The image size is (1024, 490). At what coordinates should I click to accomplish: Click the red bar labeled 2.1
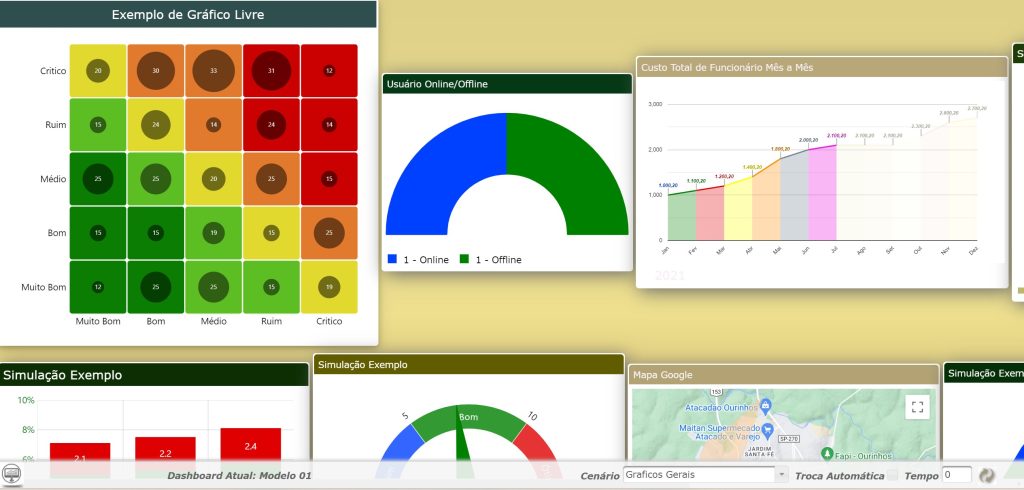[x=80, y=459]
